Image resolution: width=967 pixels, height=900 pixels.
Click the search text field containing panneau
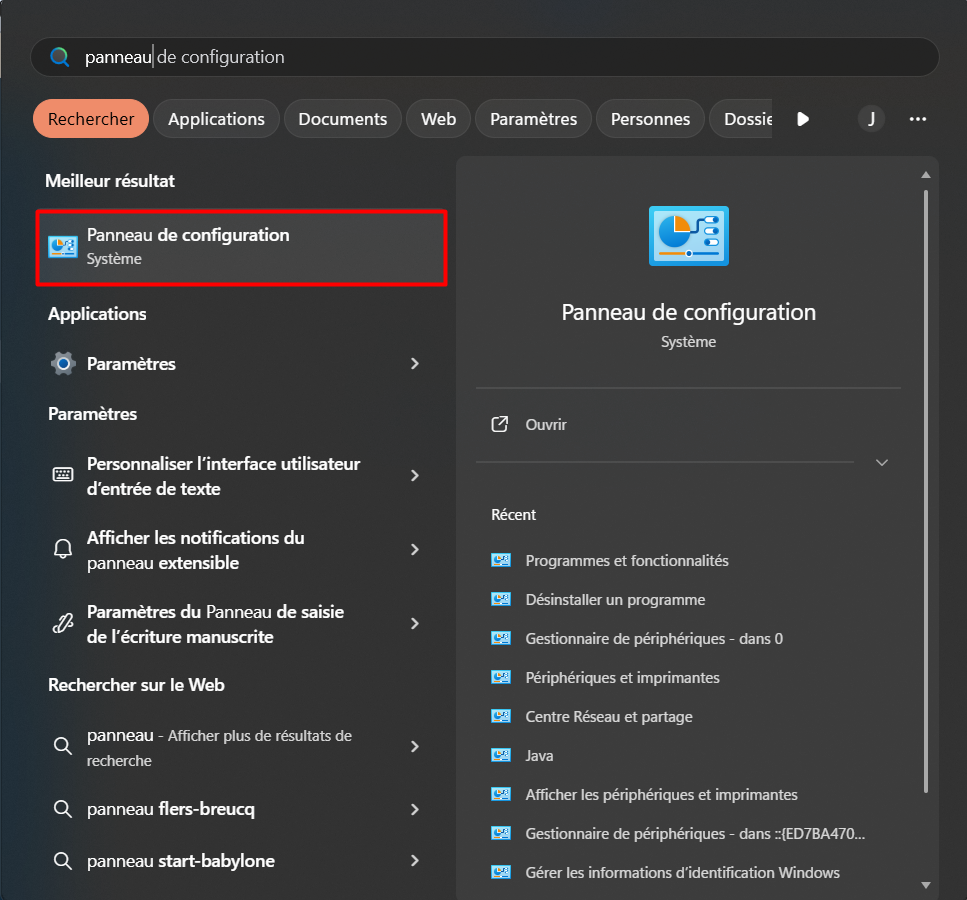(x=484, y=57)
